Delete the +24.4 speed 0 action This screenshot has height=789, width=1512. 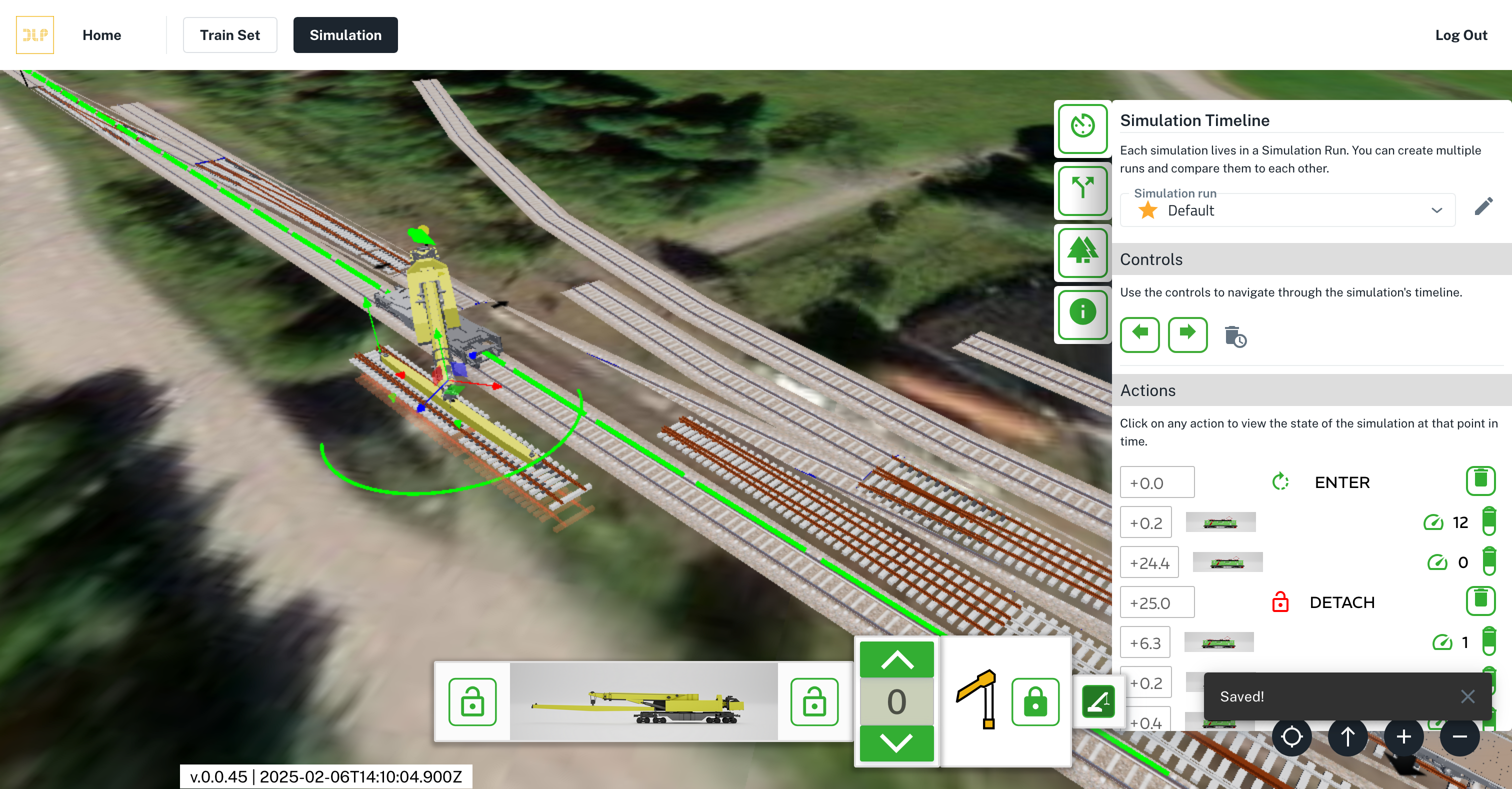1488,560
